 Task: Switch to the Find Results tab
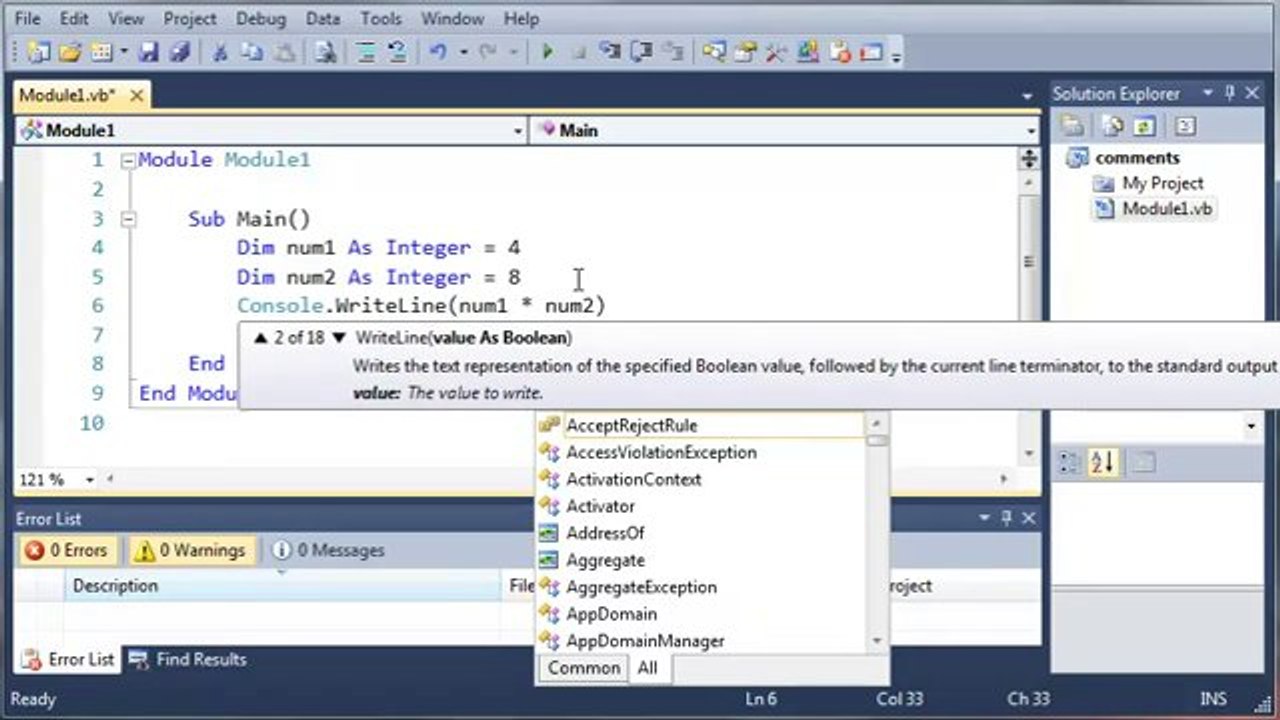pos(188,659)
